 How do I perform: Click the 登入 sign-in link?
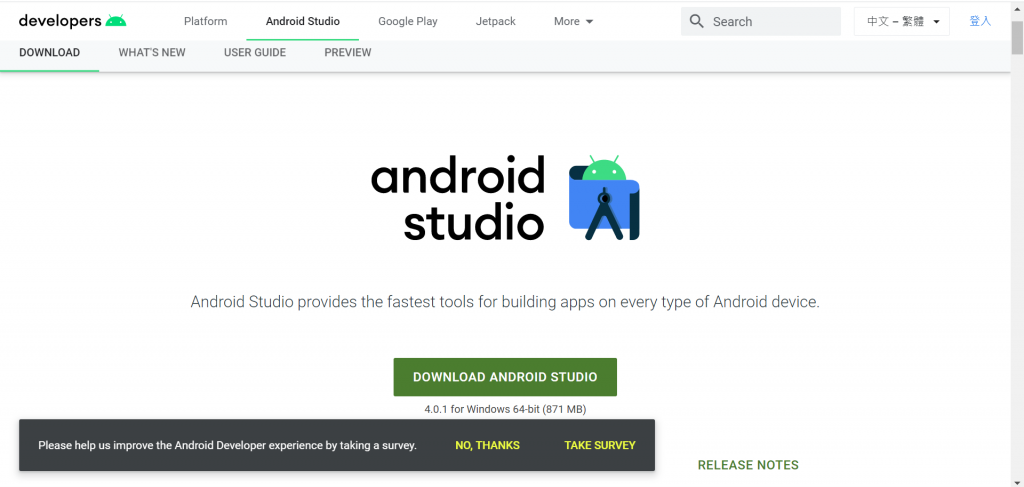tap(980, 21)
